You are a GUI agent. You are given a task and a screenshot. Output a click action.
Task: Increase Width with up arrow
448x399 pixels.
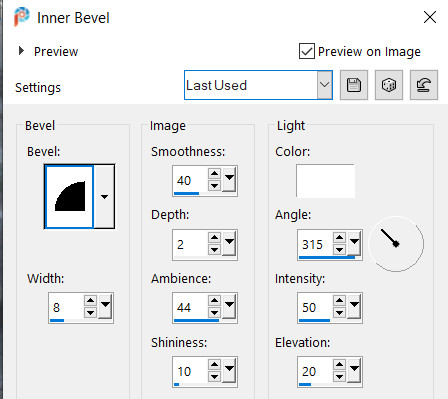(x=90, y=301)
